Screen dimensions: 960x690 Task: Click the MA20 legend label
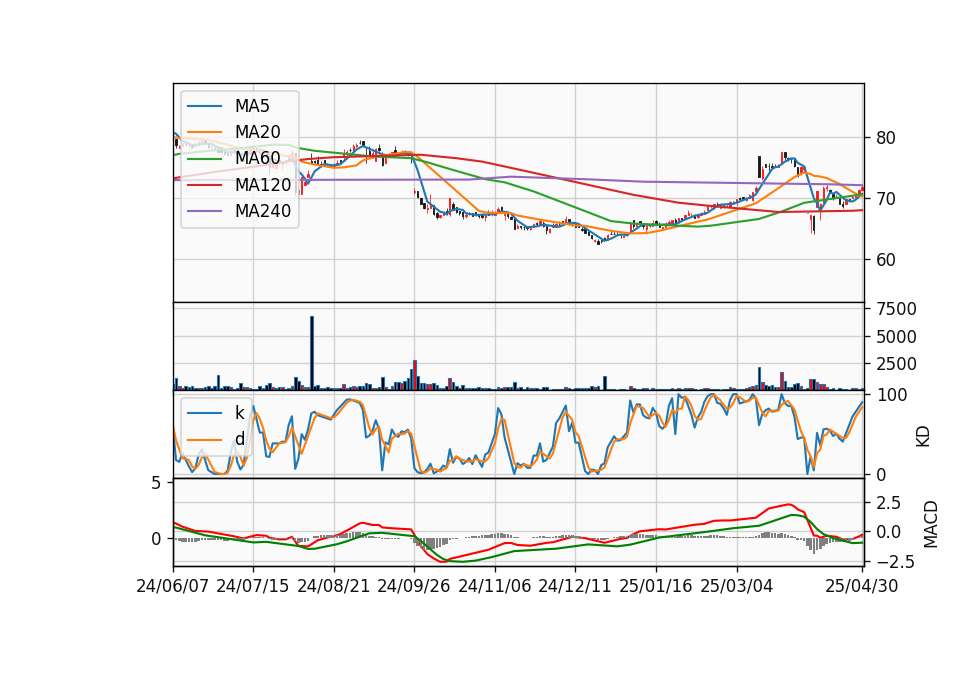[257, 132]
